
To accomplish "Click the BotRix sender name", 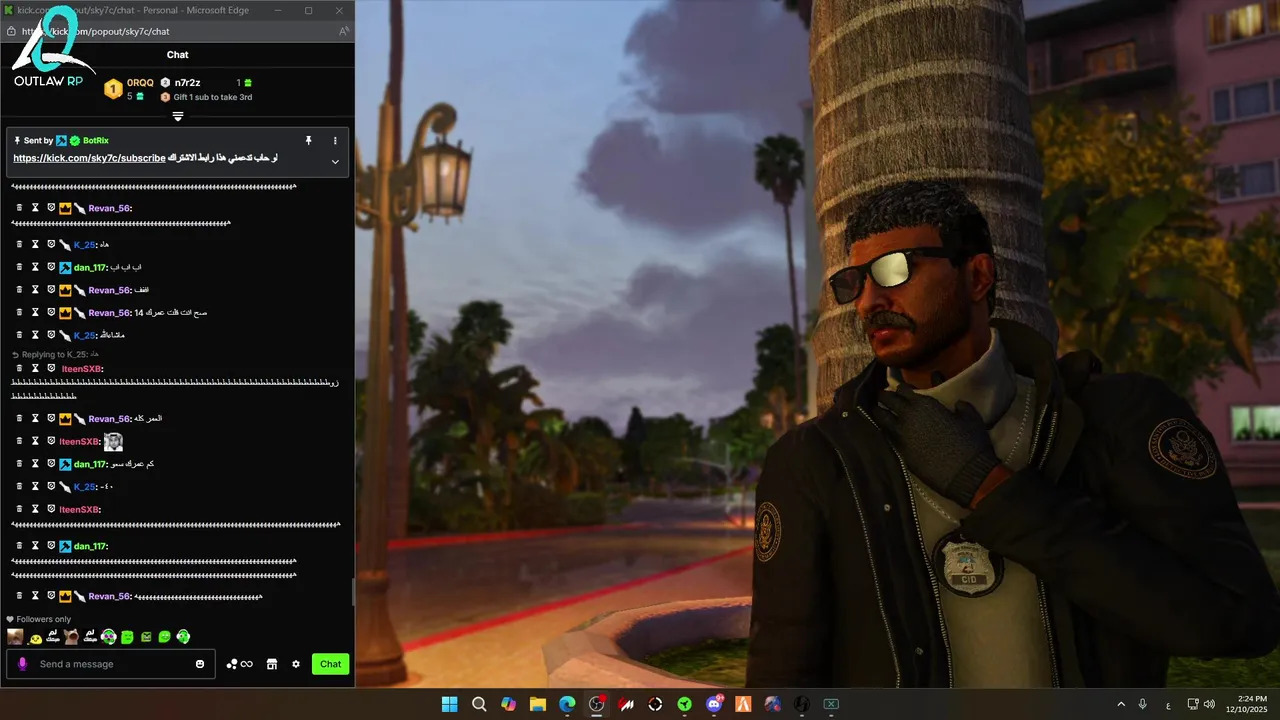I will (x=96, y=141).
